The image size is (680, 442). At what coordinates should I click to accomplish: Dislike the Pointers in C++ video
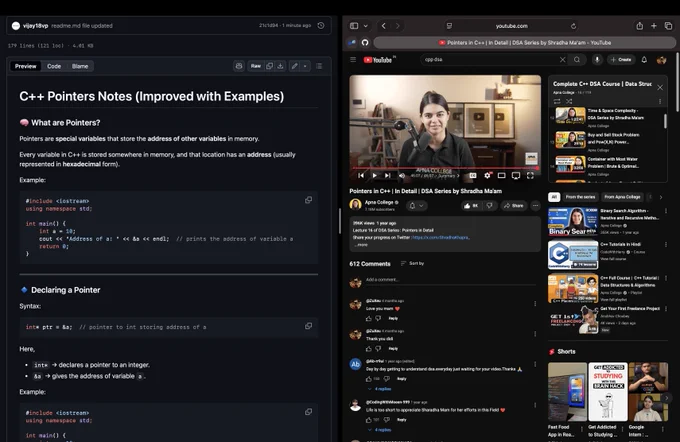pyautogui.click(x=490, y=206)
